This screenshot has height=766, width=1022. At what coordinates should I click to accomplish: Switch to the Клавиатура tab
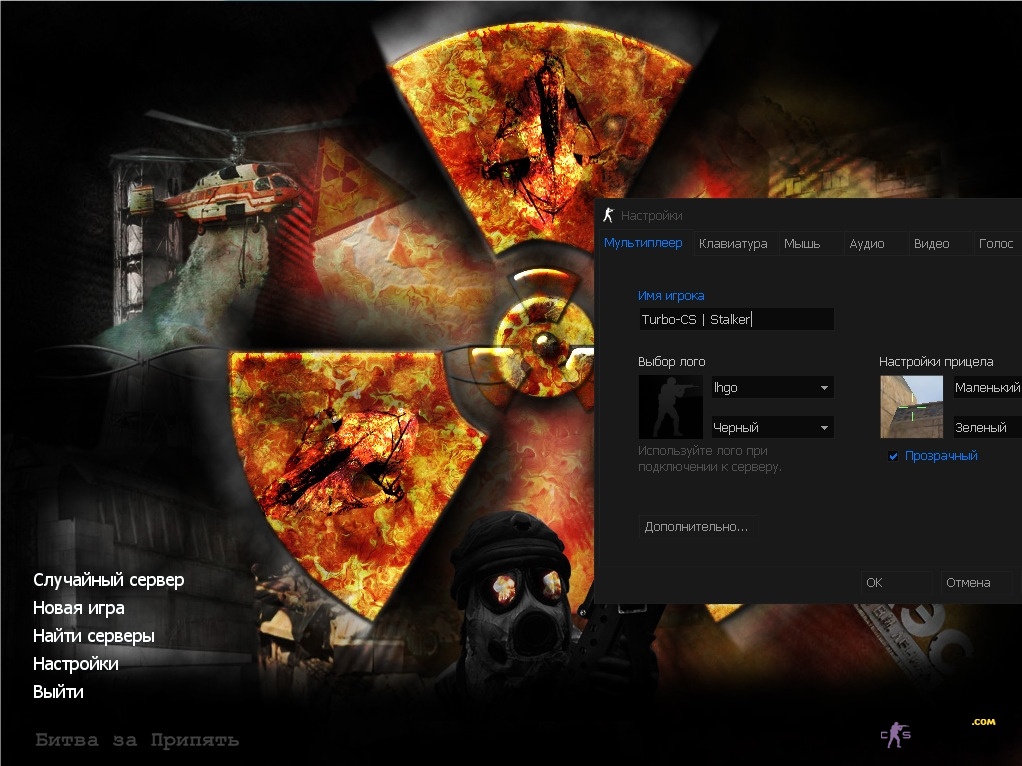tap(733, 244)
